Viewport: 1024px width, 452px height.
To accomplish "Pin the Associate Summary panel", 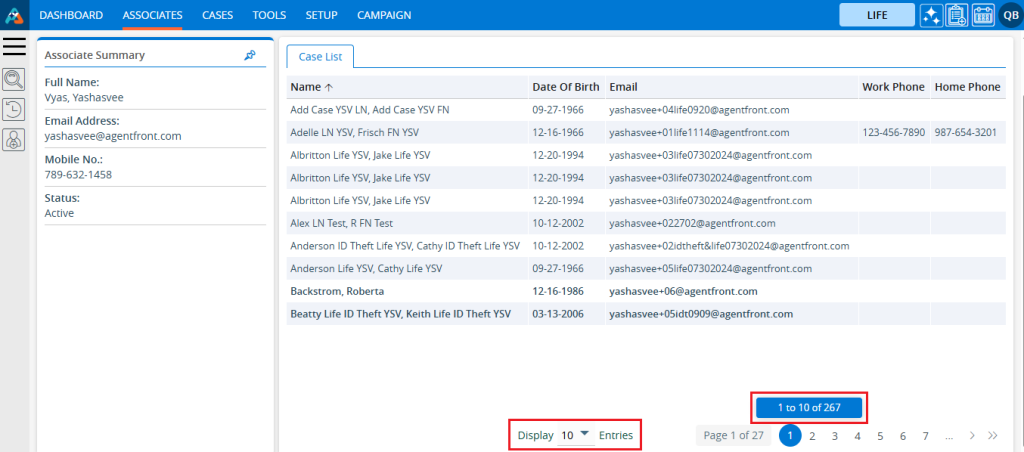I will tap(250, 56).
